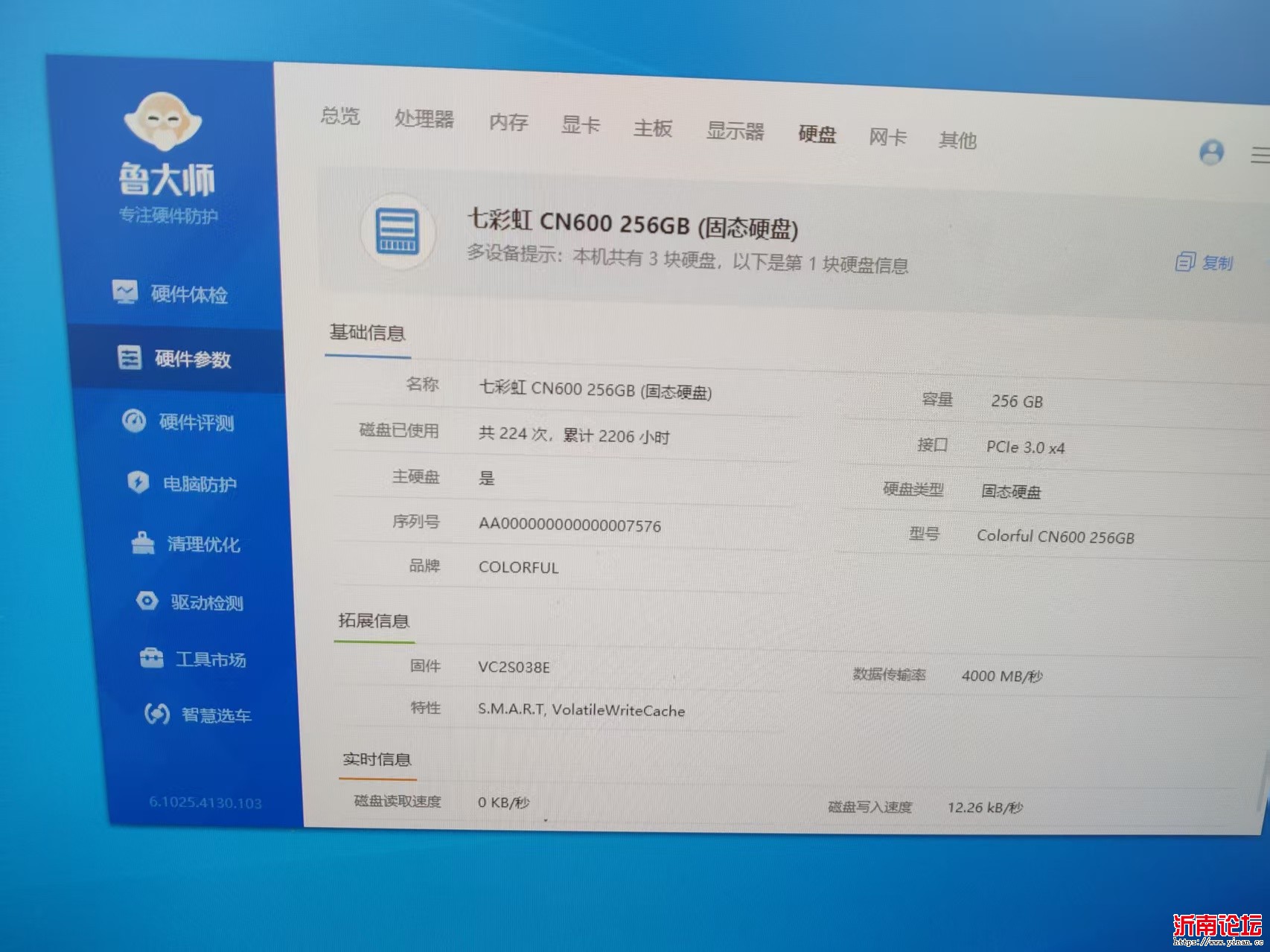1270x952 pixels.
Task: Open 硬件评测 benchmark gauge icon
Action: click(134, 421)
